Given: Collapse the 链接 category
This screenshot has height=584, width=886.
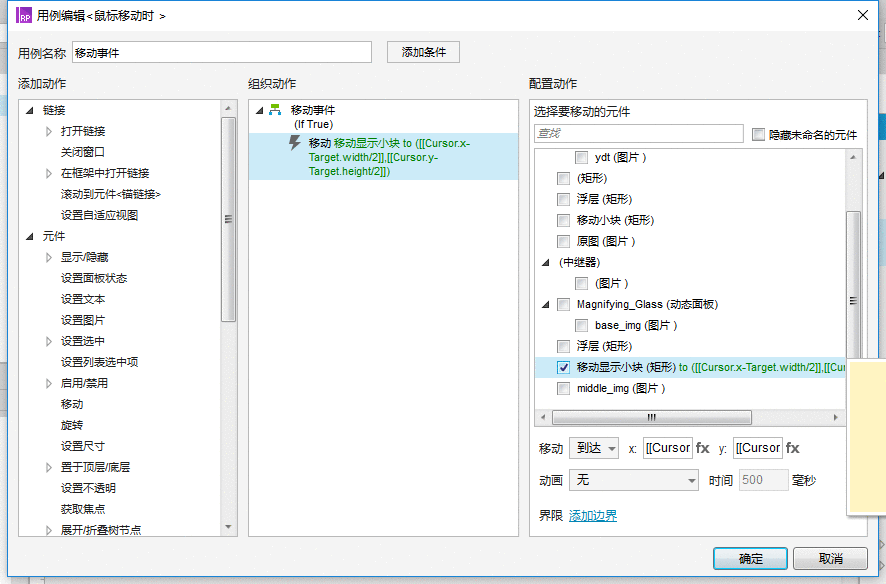Looking at the screenshot, I should tap(30, 110).
